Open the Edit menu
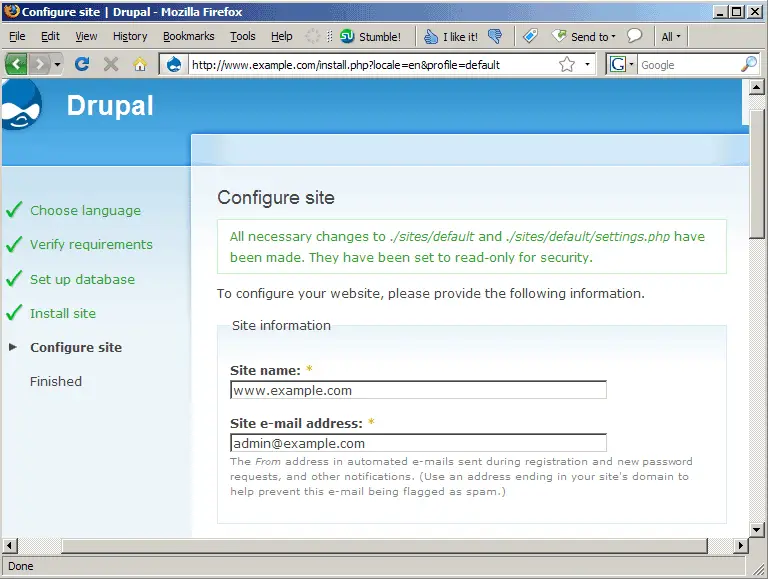This screenshot has height=579, width=768. (x=50, y=36)
